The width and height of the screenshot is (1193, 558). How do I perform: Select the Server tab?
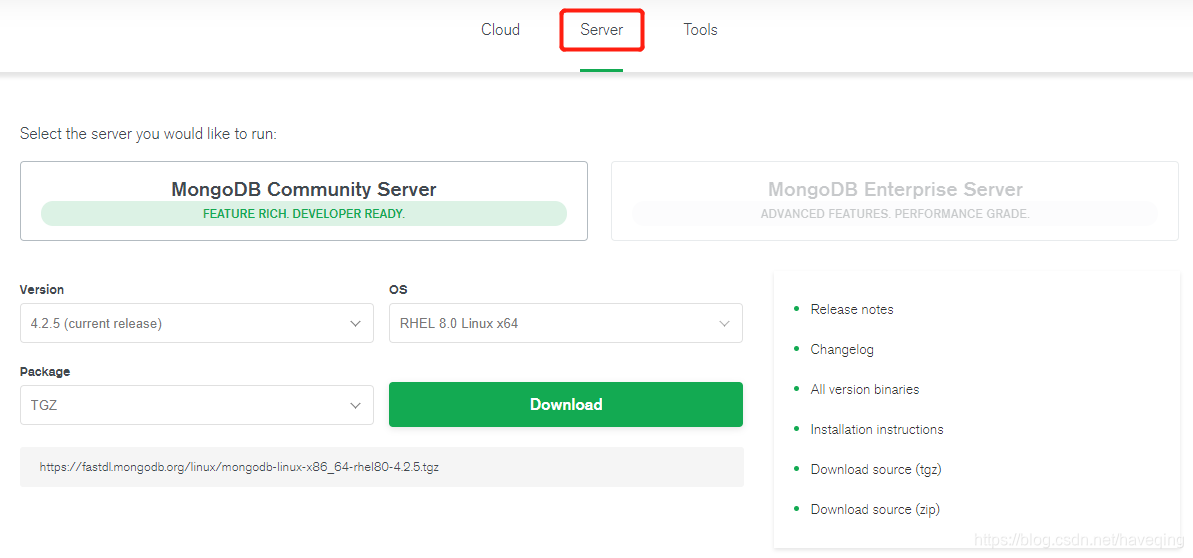(x=601, y=30)
